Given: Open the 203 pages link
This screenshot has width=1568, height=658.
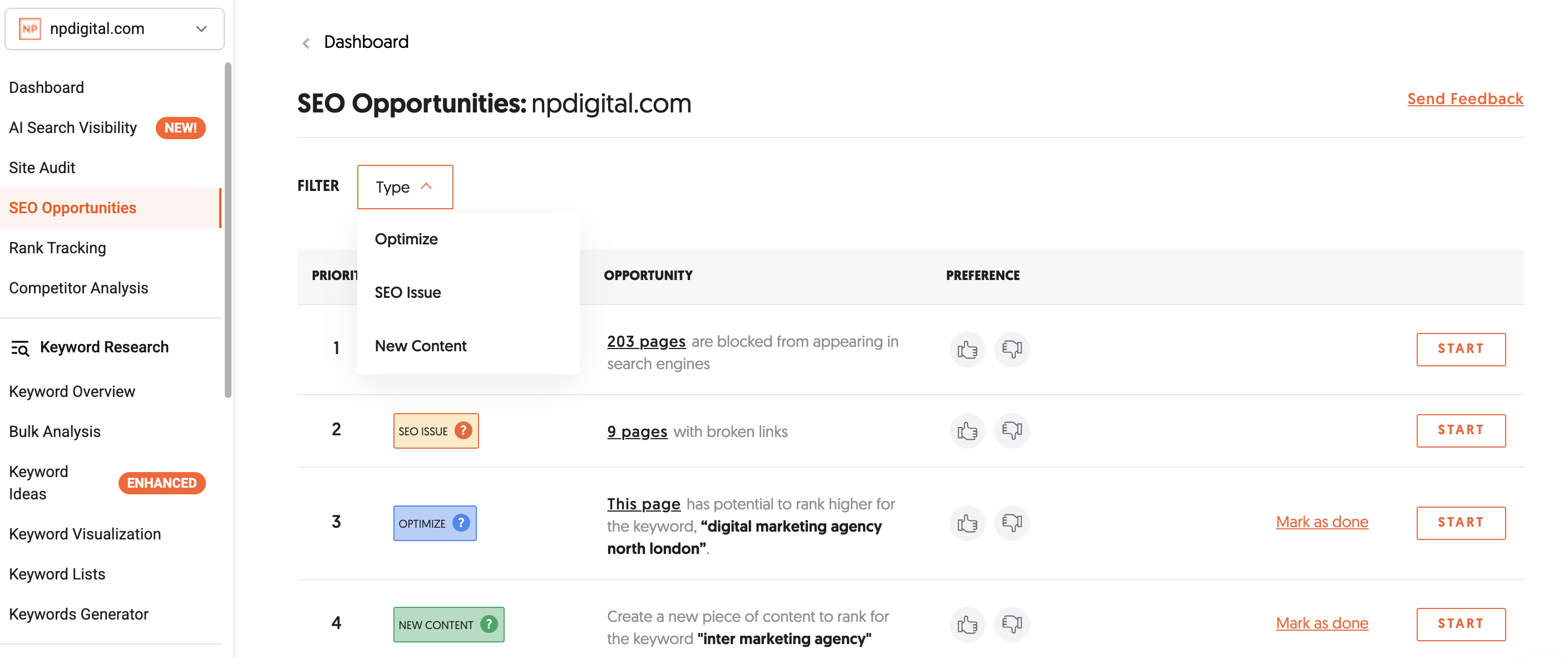Looking at the screenshot, I should [646, 342].
